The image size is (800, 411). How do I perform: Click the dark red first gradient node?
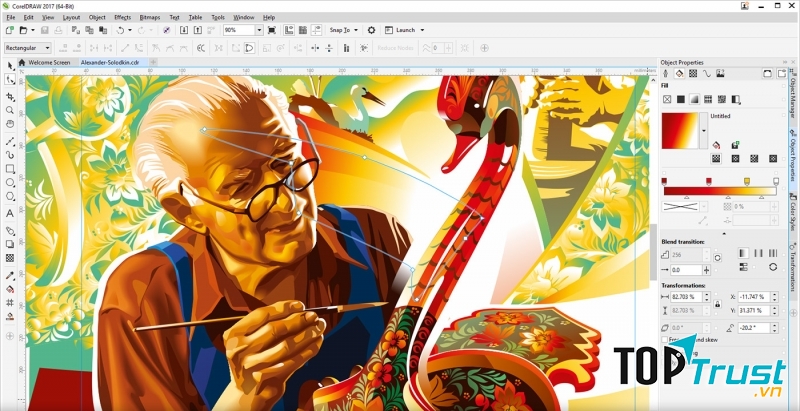pyautogui.click(x=664, y=181)
